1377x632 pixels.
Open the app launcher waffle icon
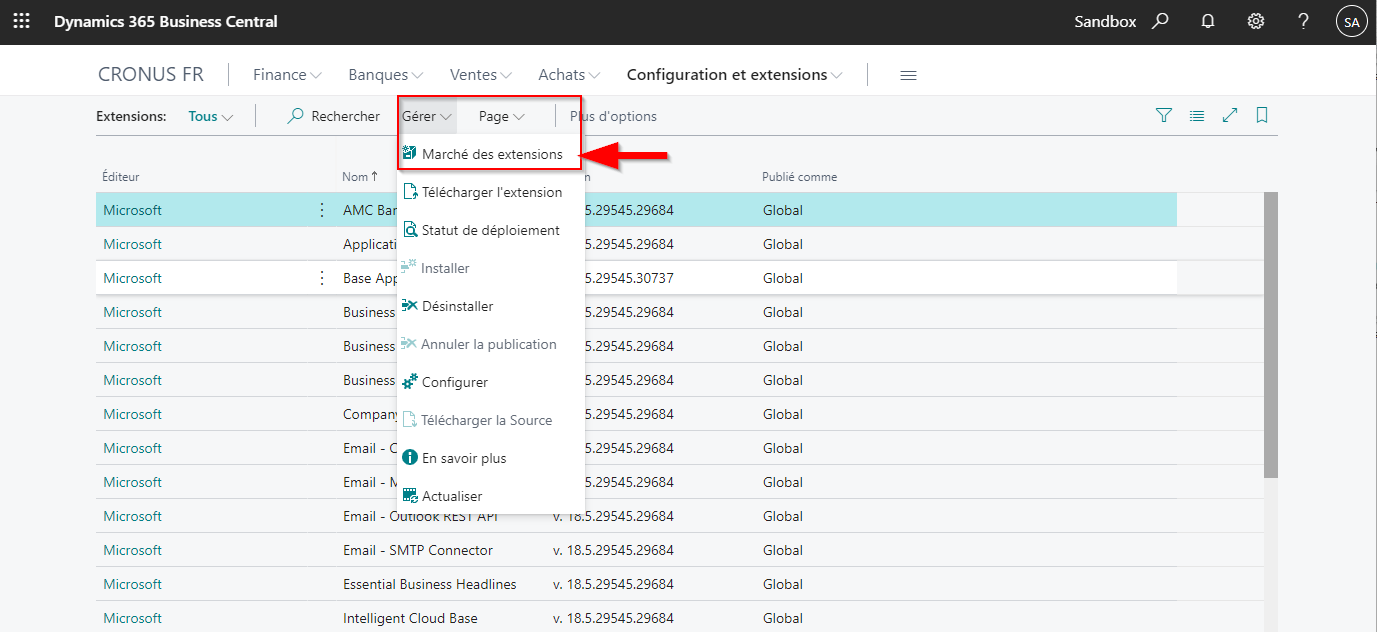coord(21,21)
